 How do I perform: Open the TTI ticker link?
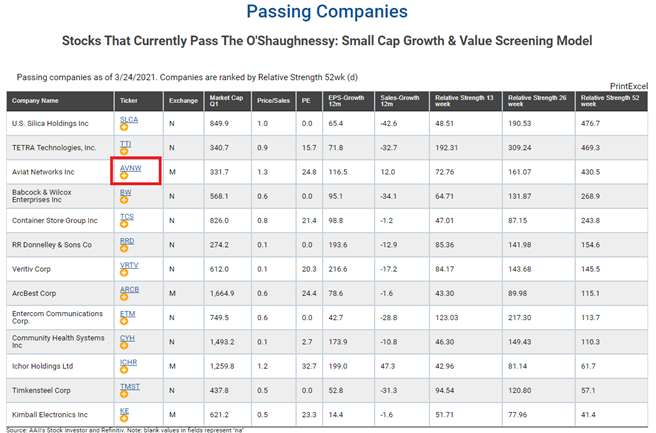click(126, 144)
